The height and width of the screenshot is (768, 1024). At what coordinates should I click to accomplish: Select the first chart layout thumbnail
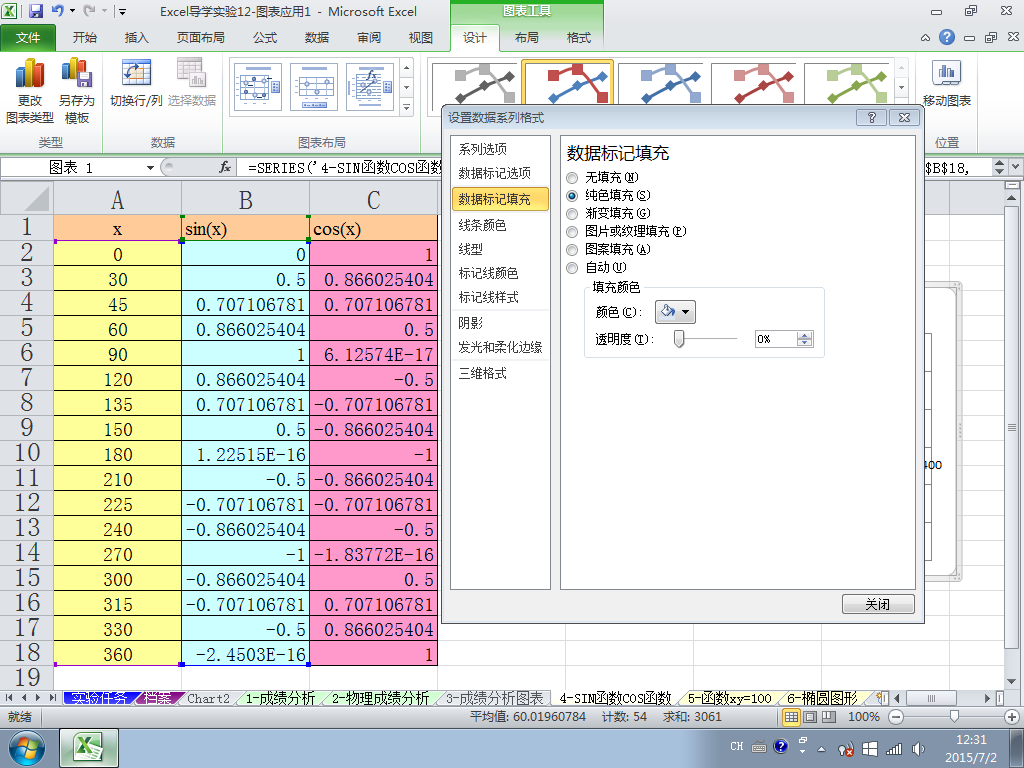tap(258, 87)
